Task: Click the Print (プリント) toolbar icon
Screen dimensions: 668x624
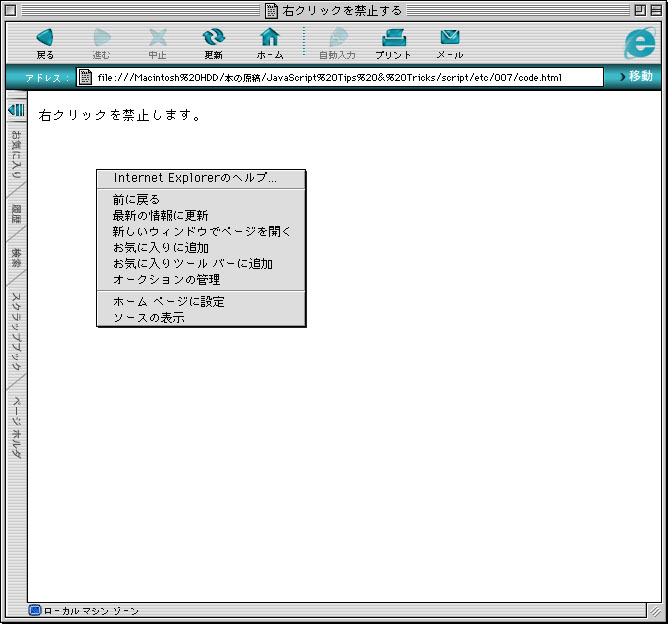Action: click(393, 40)
